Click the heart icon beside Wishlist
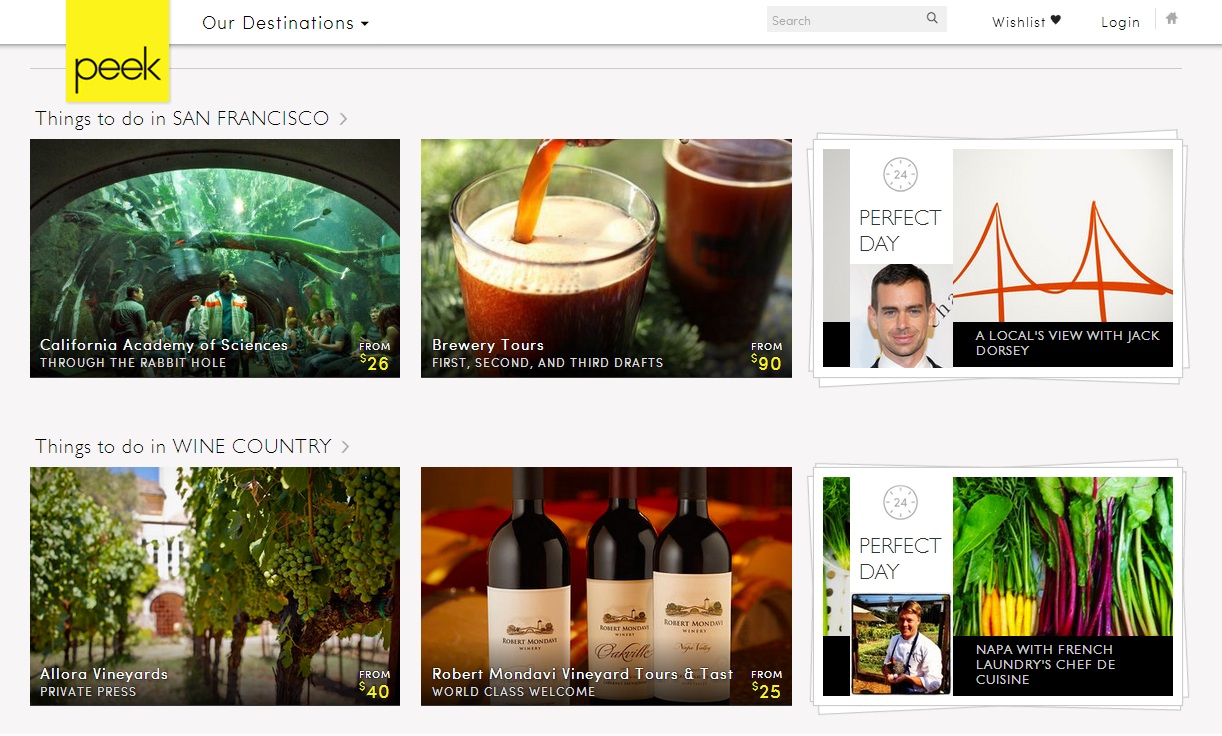The image size is (1222, 736). tap(1056, 20)
